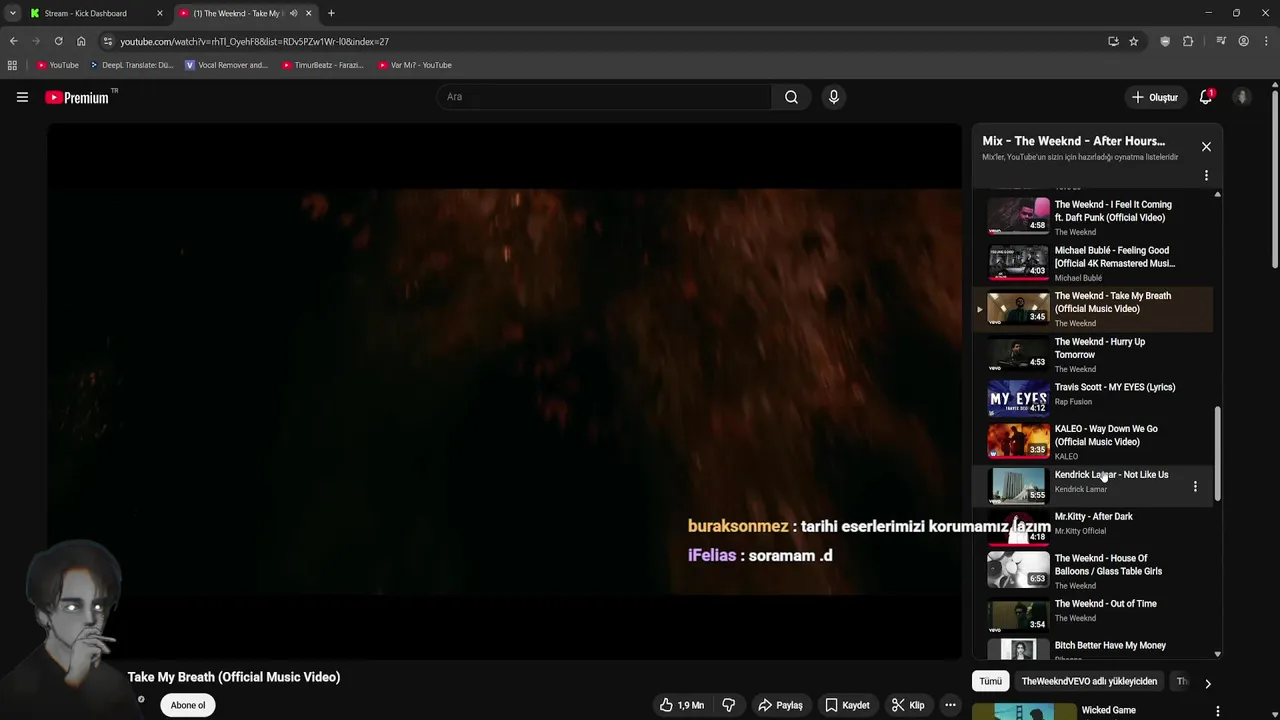This screenshot has height=720, width=1280.
Task: Click the page vertical scrollbar thumb
Action: tap(1275, 180)
